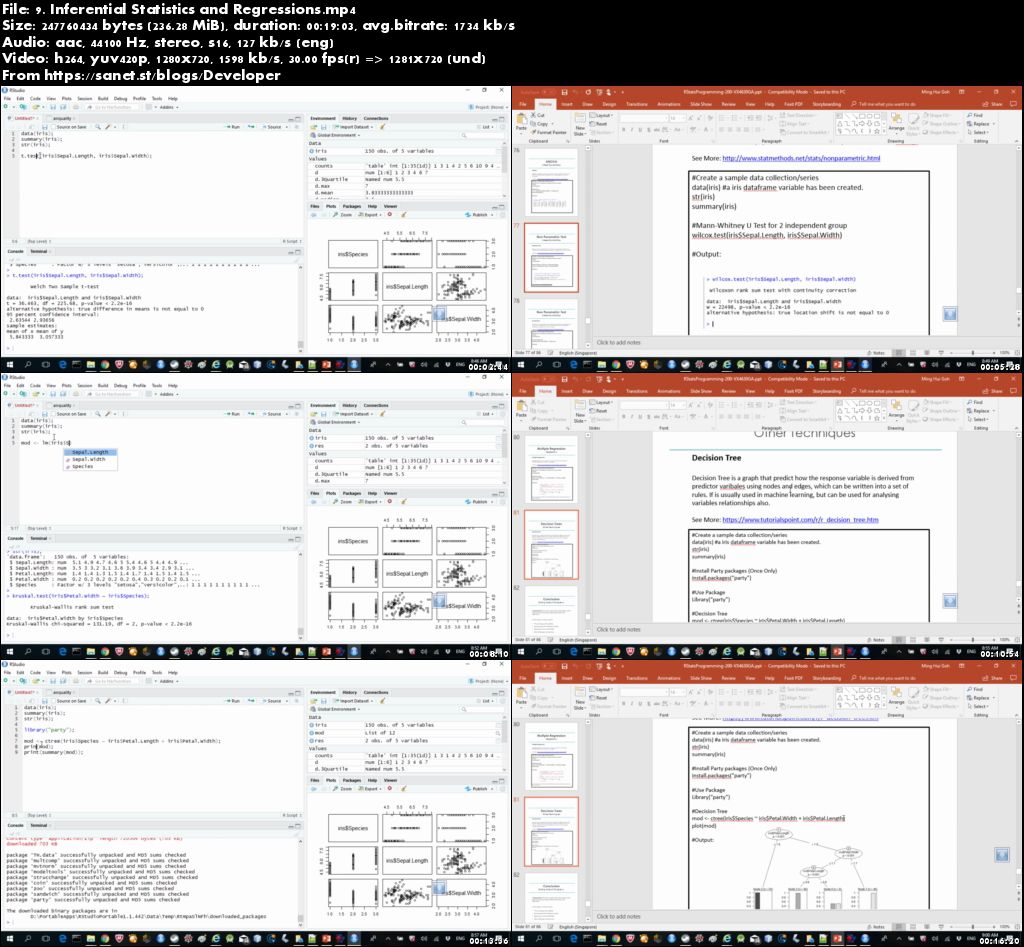
Task: In frame 00:13:36, open the Publish dropdown
Action: [x=479, y=789]
